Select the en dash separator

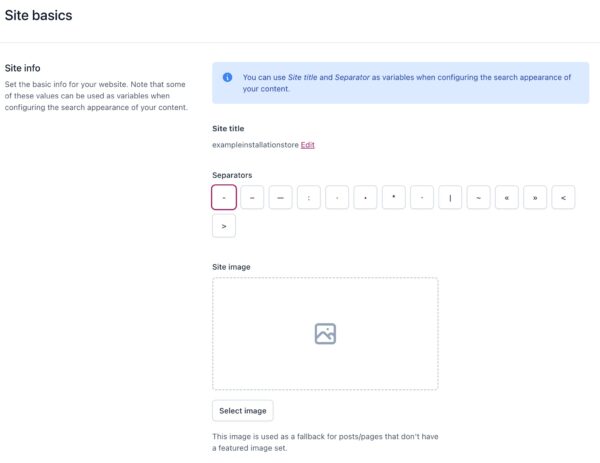(252, 198)
